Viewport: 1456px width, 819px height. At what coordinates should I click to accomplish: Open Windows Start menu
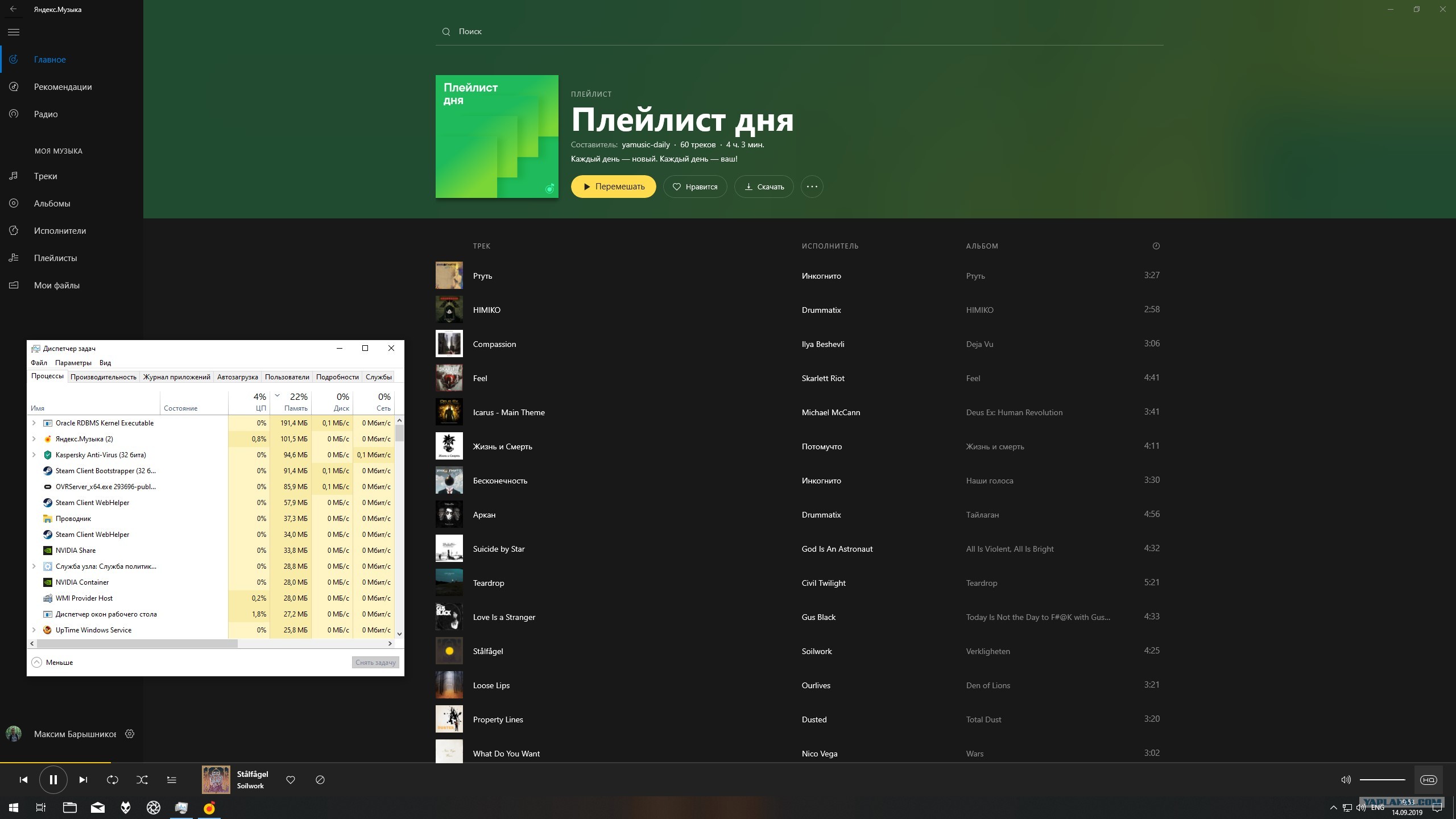click(x=14, y=808)
